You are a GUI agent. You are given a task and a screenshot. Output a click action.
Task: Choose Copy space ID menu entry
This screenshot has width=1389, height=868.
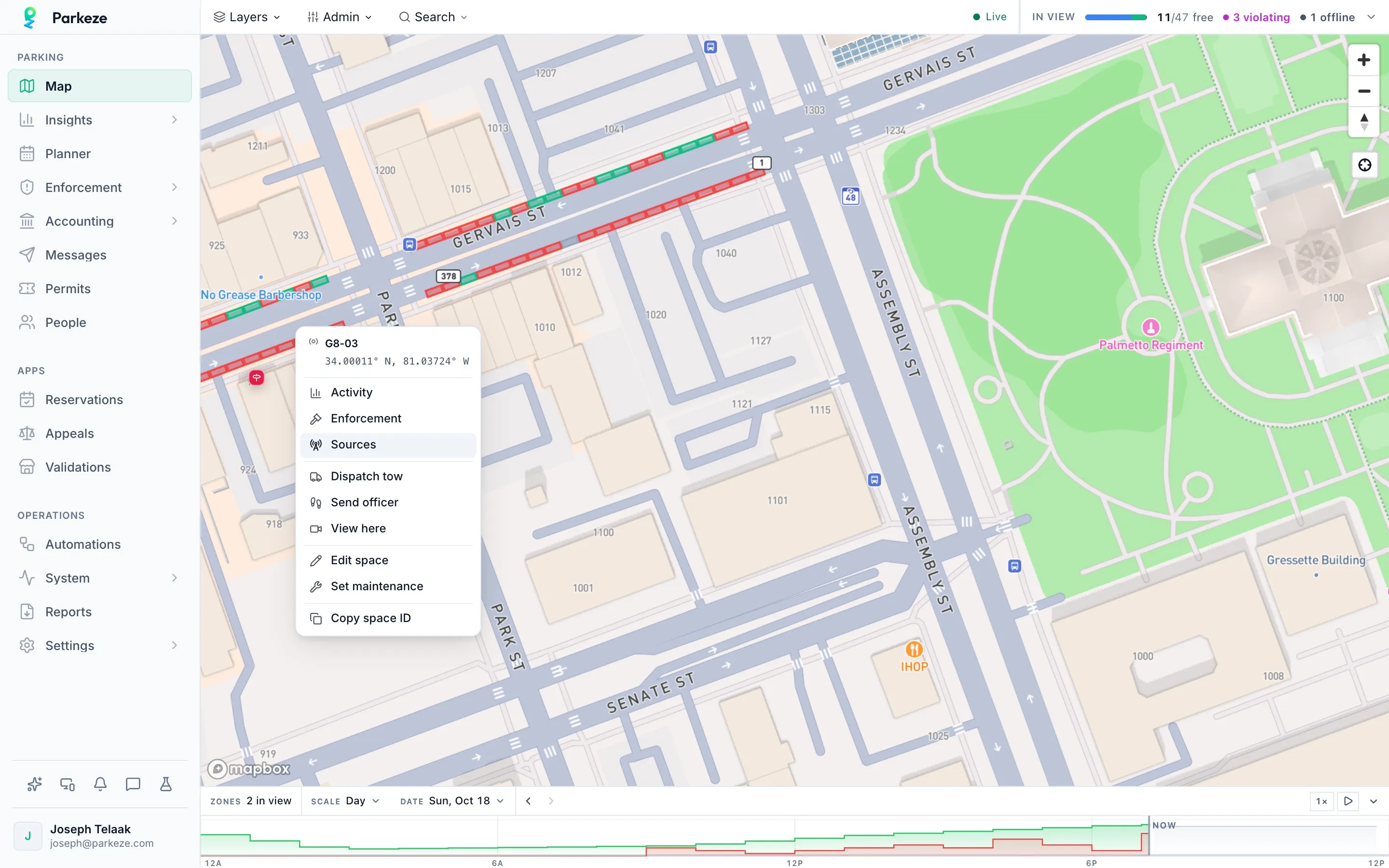click(388, 618)
